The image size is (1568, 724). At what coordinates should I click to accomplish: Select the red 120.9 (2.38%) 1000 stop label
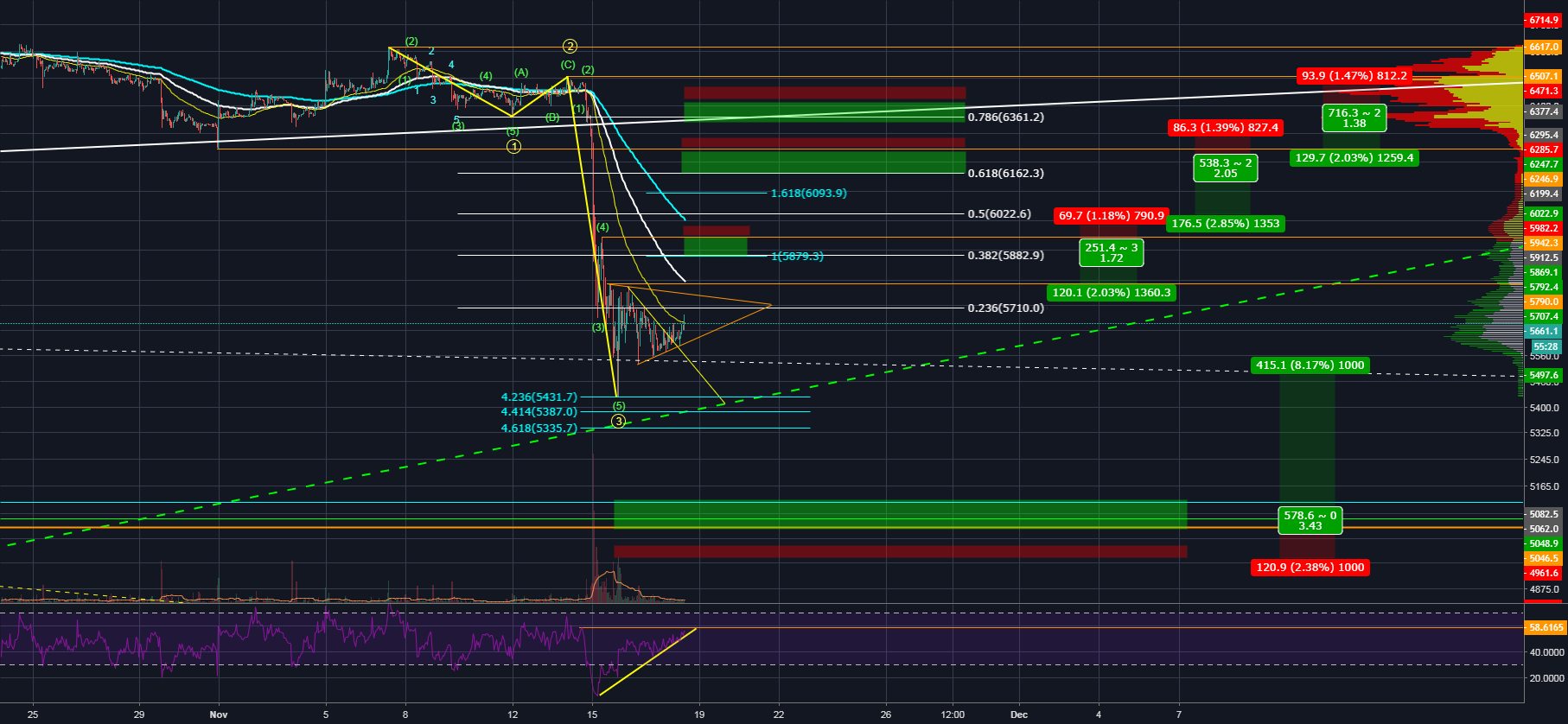click(x=1310, y=568)
